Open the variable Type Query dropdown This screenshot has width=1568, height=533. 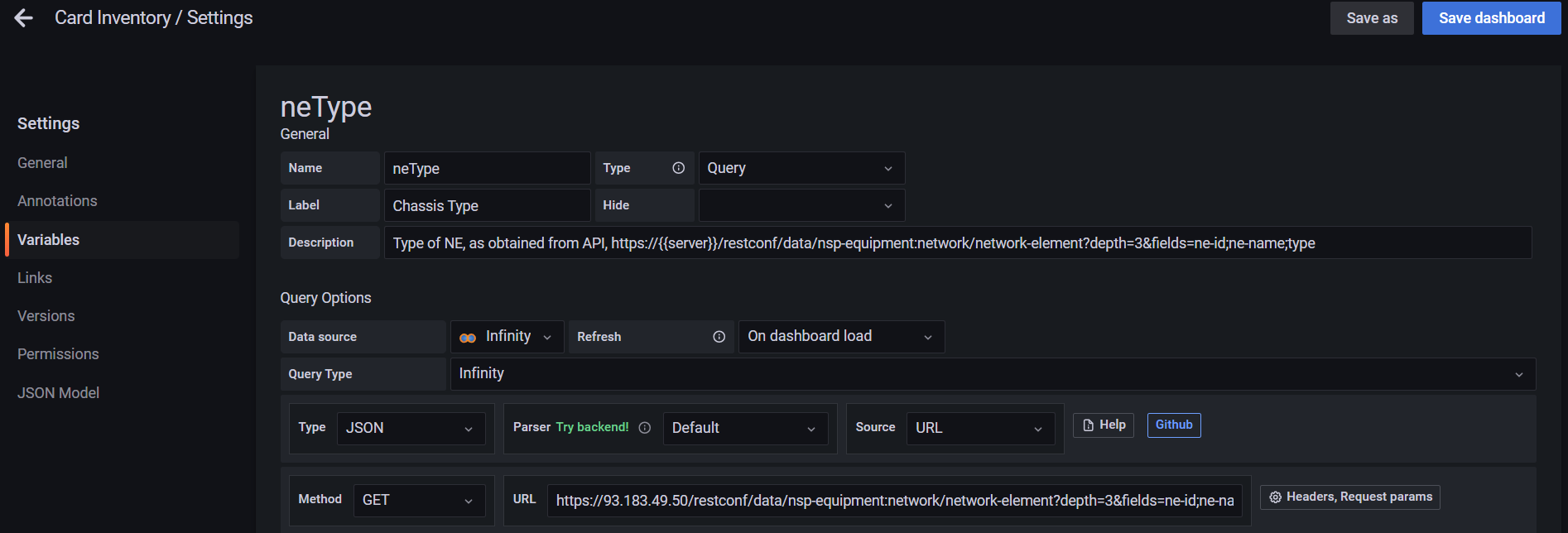[x=801, y=168]
